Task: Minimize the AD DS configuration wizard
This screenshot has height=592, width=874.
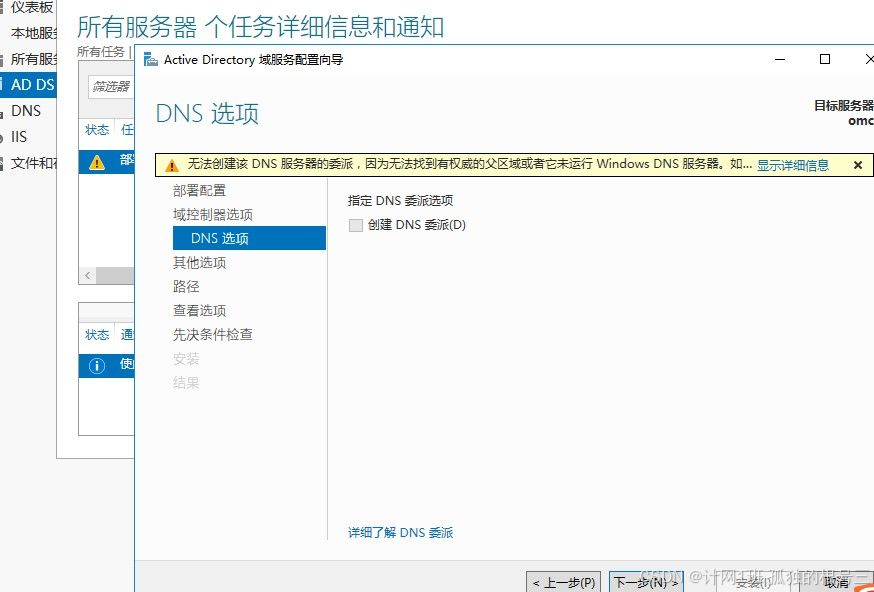Action: coord(780,59)
